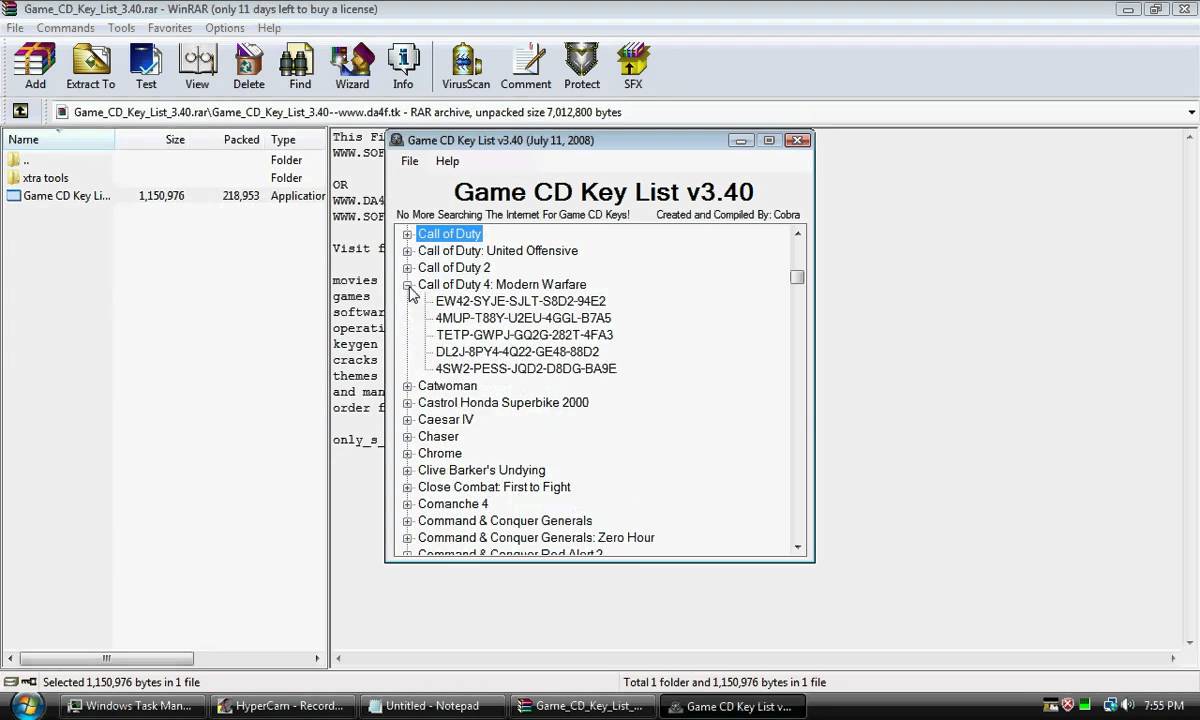Open WinRAR File menu
This screenshot has width=1200, height=720.
(x=15, y=28)
